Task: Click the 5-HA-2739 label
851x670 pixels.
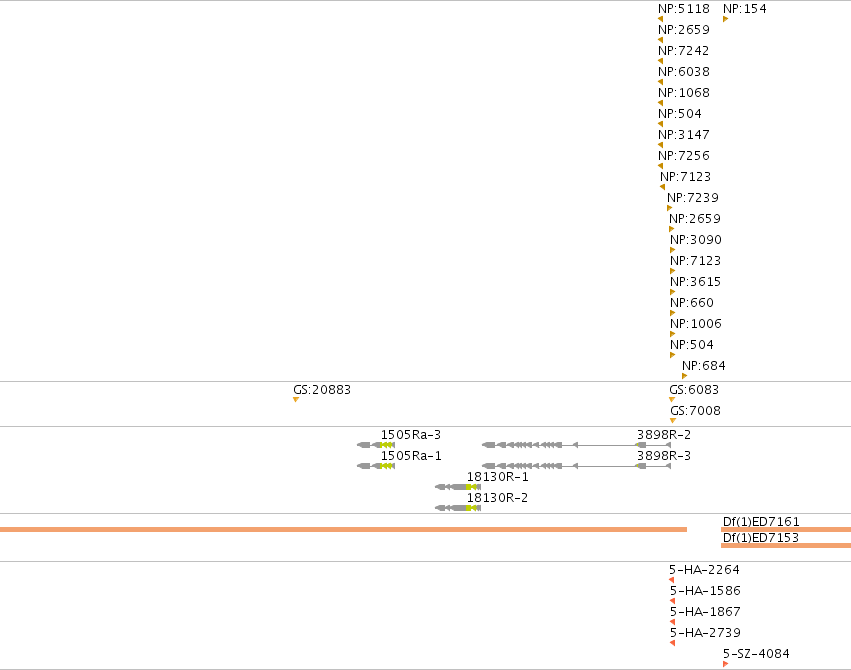Action: tap(705, 633)
